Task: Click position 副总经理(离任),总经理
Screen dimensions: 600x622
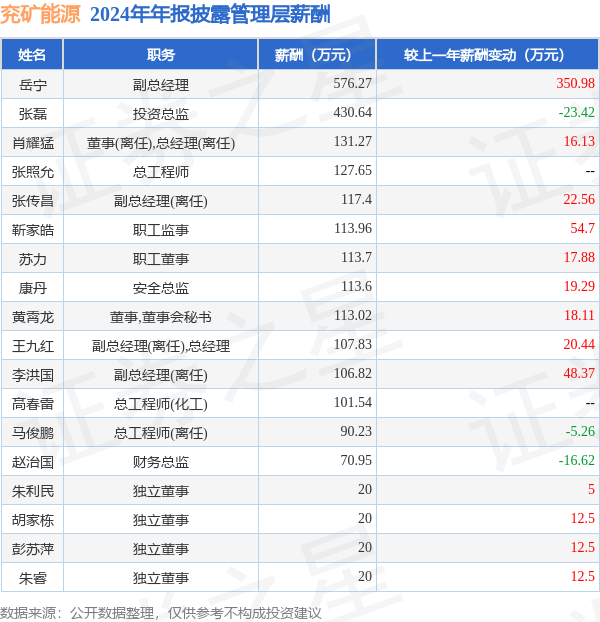Action: point(161,346)
